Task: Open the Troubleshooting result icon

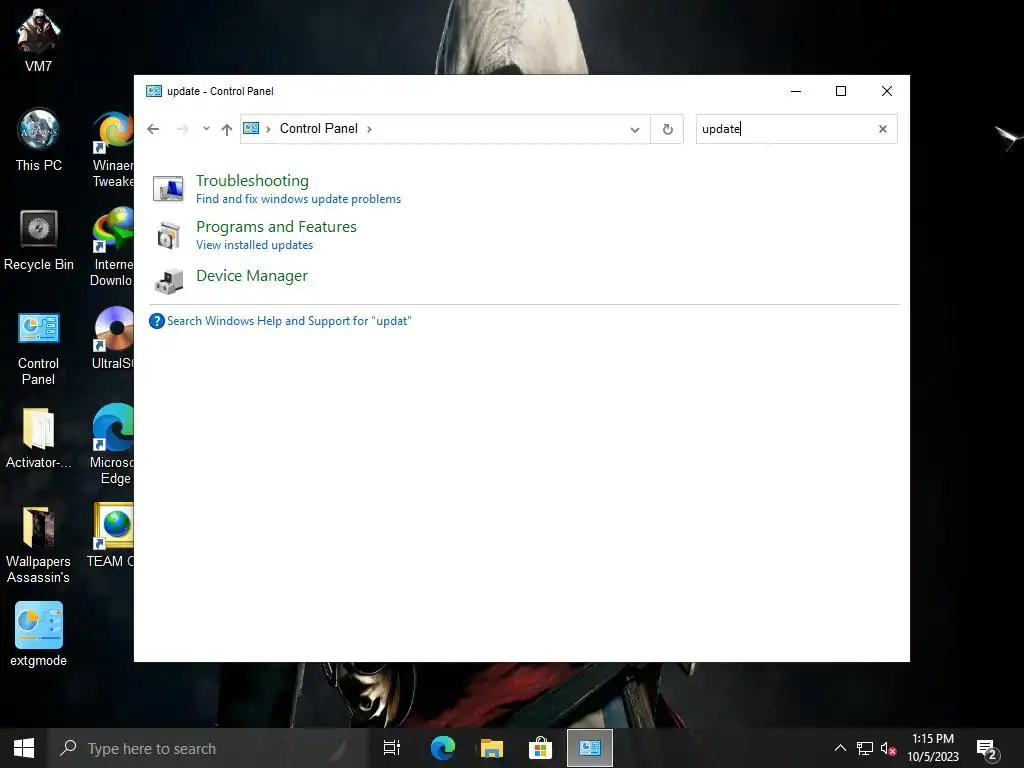Action: (168, 189)
